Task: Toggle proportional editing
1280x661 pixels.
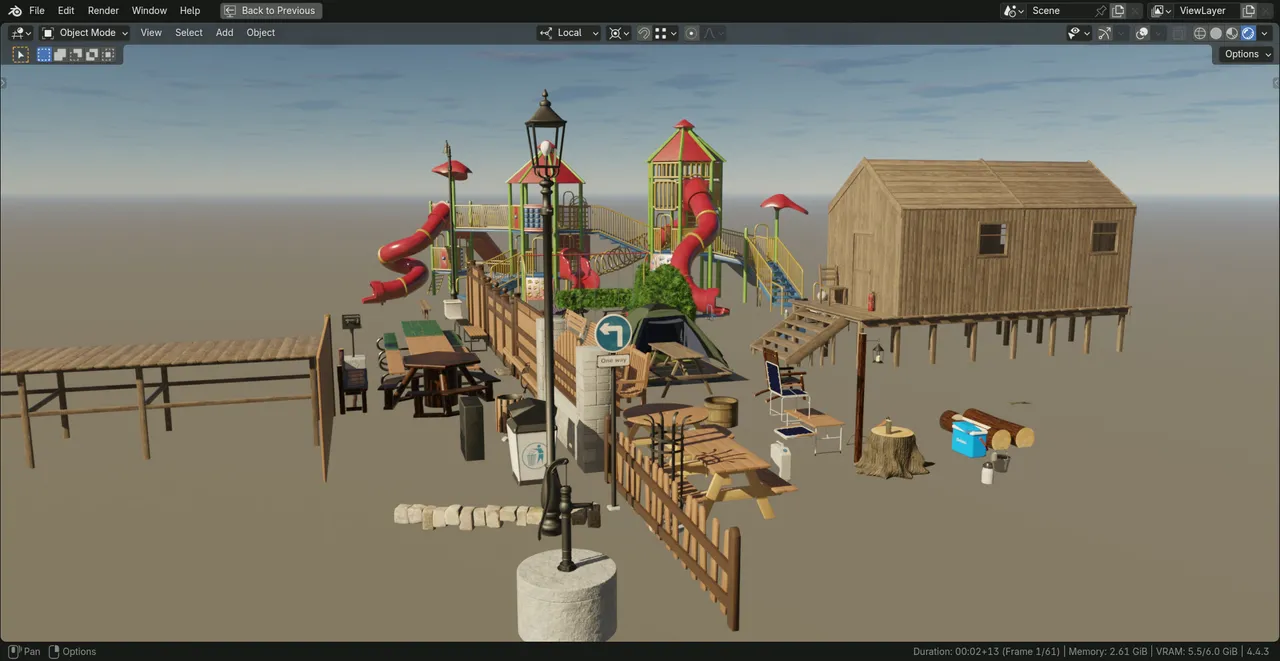Action: click(x=691, y=33)
